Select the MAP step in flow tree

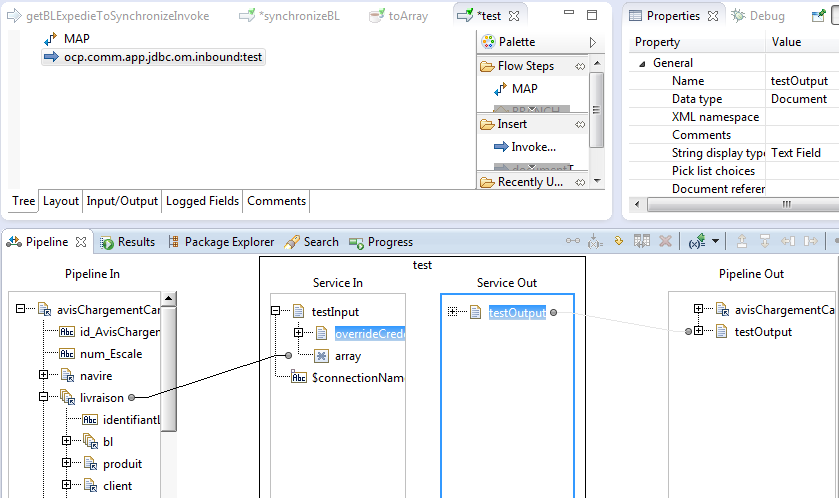click(x=67, y=39)
